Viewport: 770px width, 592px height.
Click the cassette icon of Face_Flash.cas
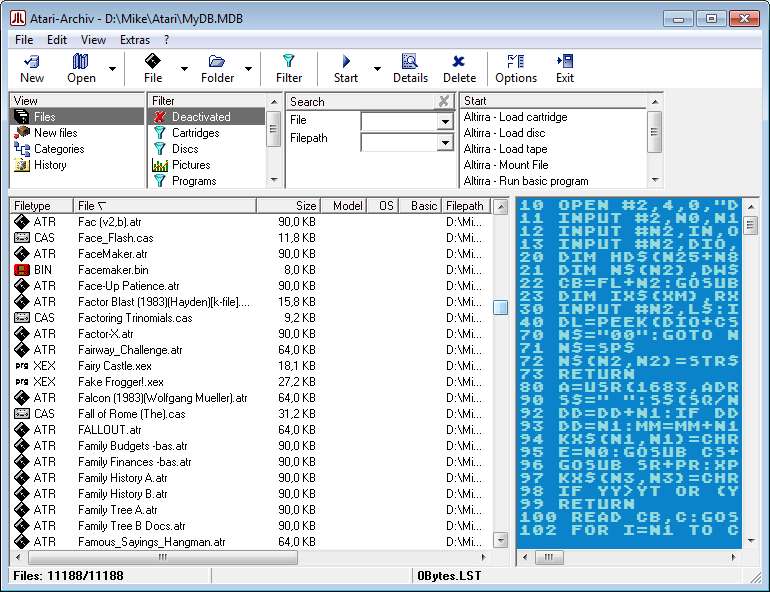(22, 238)
